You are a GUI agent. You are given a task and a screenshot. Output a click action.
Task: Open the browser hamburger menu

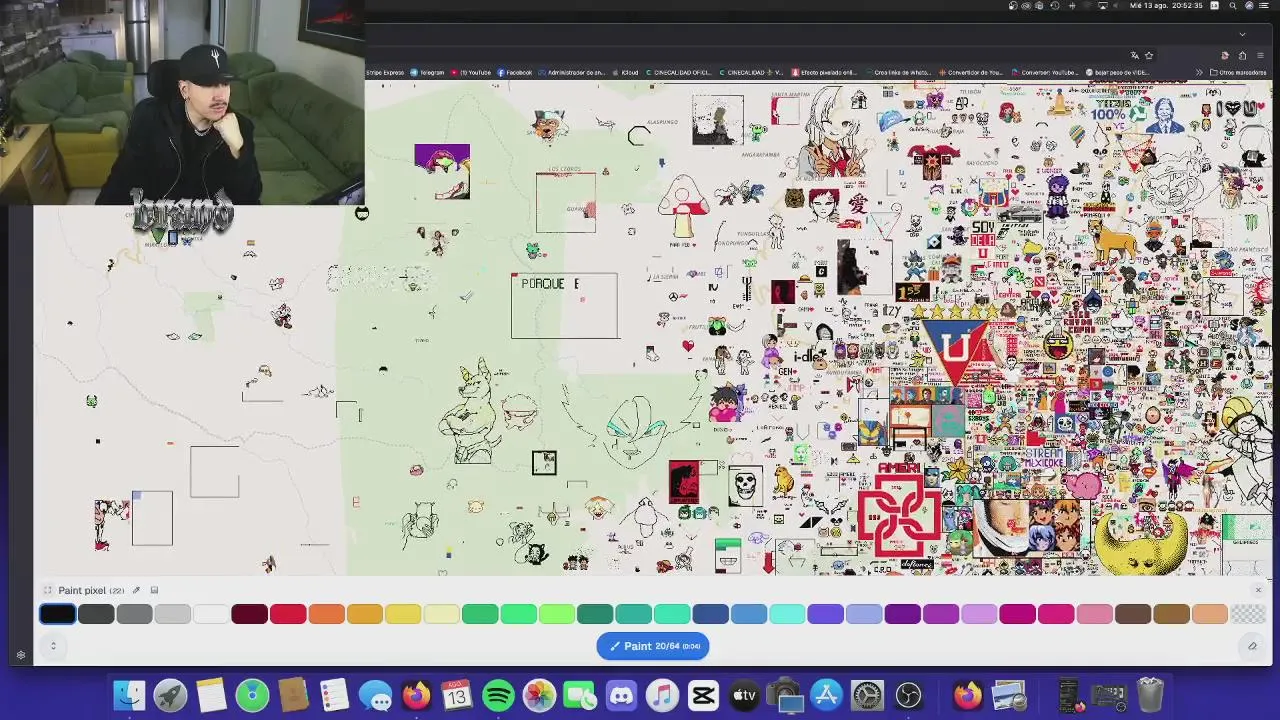coord(1260,55)
